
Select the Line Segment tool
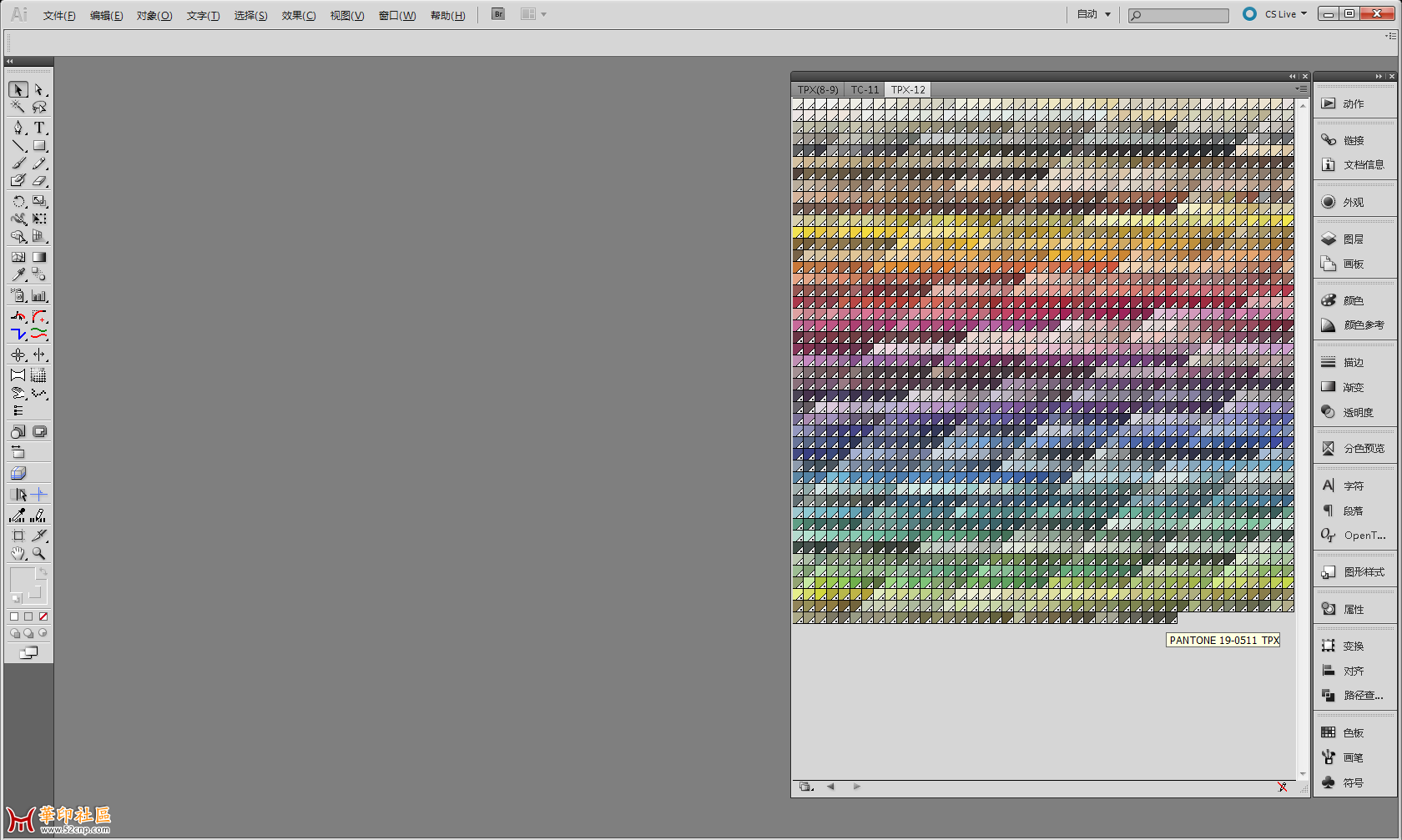18,145
